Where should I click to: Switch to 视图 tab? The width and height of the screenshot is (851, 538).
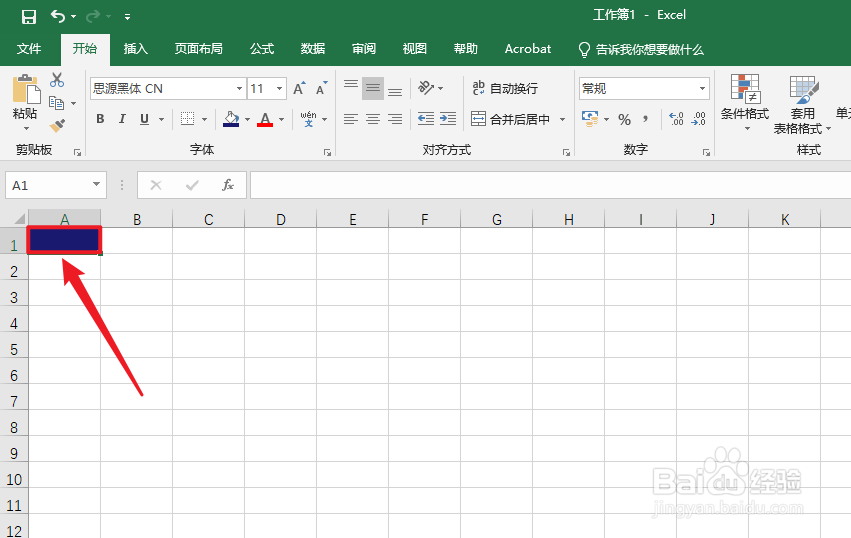(414, 49)
